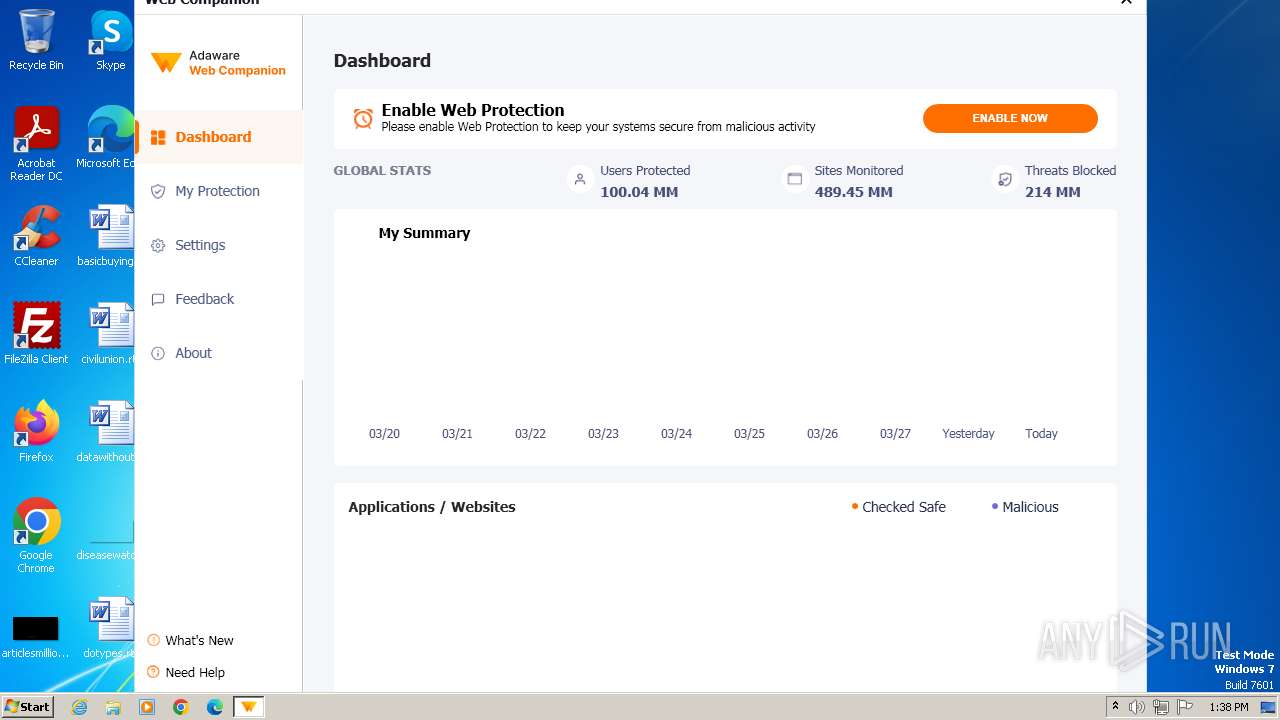Click the 03/22 chart date label
This screenshot has height=720, width=1280.
tap(530, 434)
